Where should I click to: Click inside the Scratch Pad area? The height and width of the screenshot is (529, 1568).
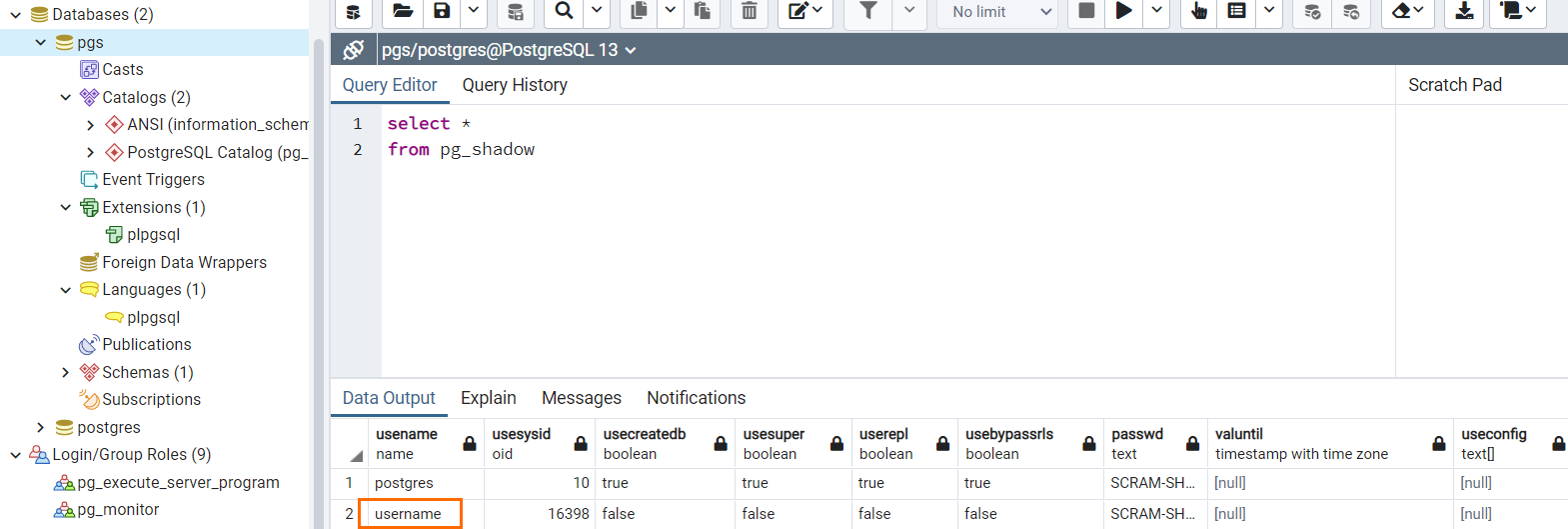(x=1481, y=240)
